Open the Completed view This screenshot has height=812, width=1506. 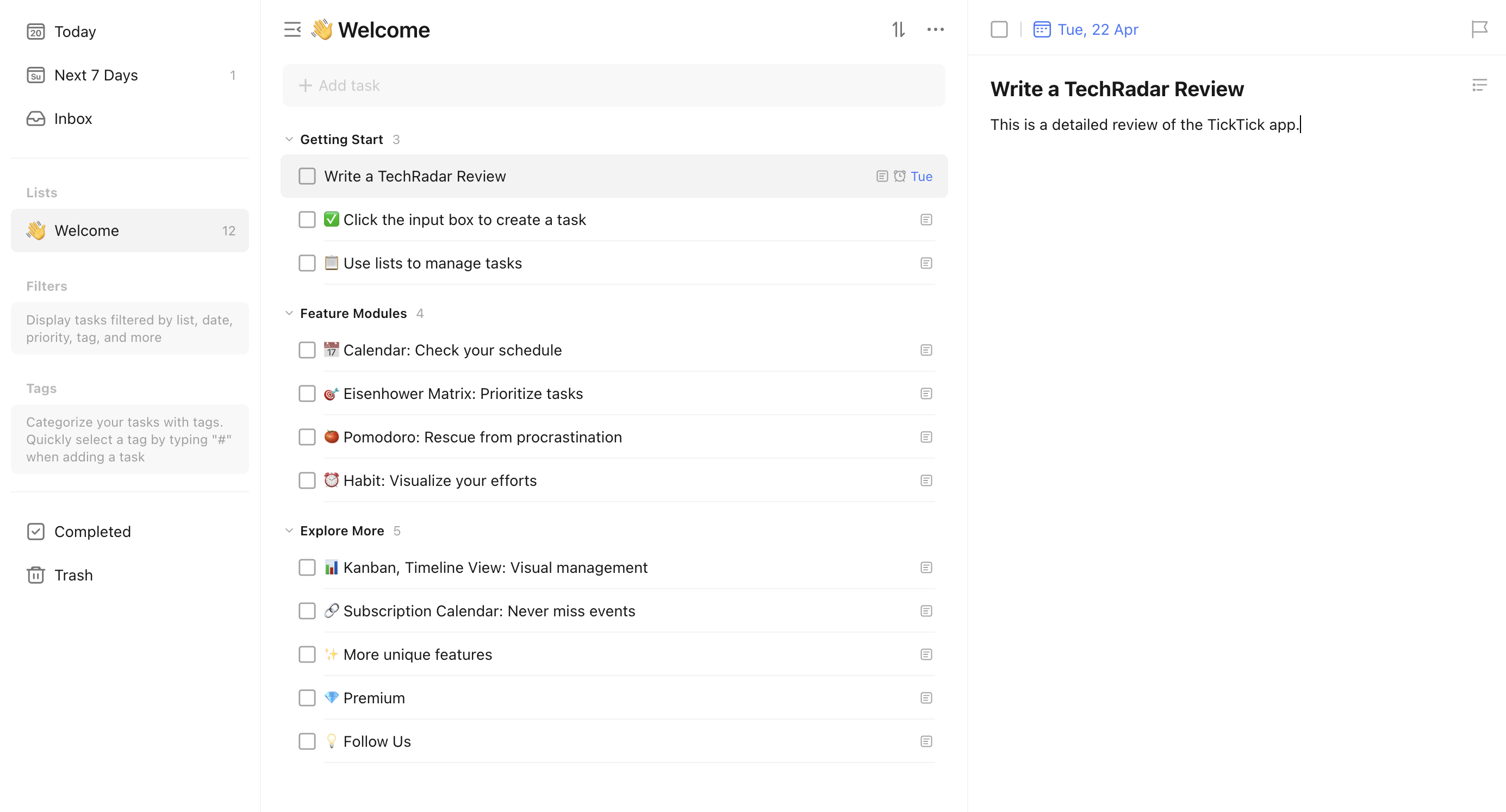(130, 532)
